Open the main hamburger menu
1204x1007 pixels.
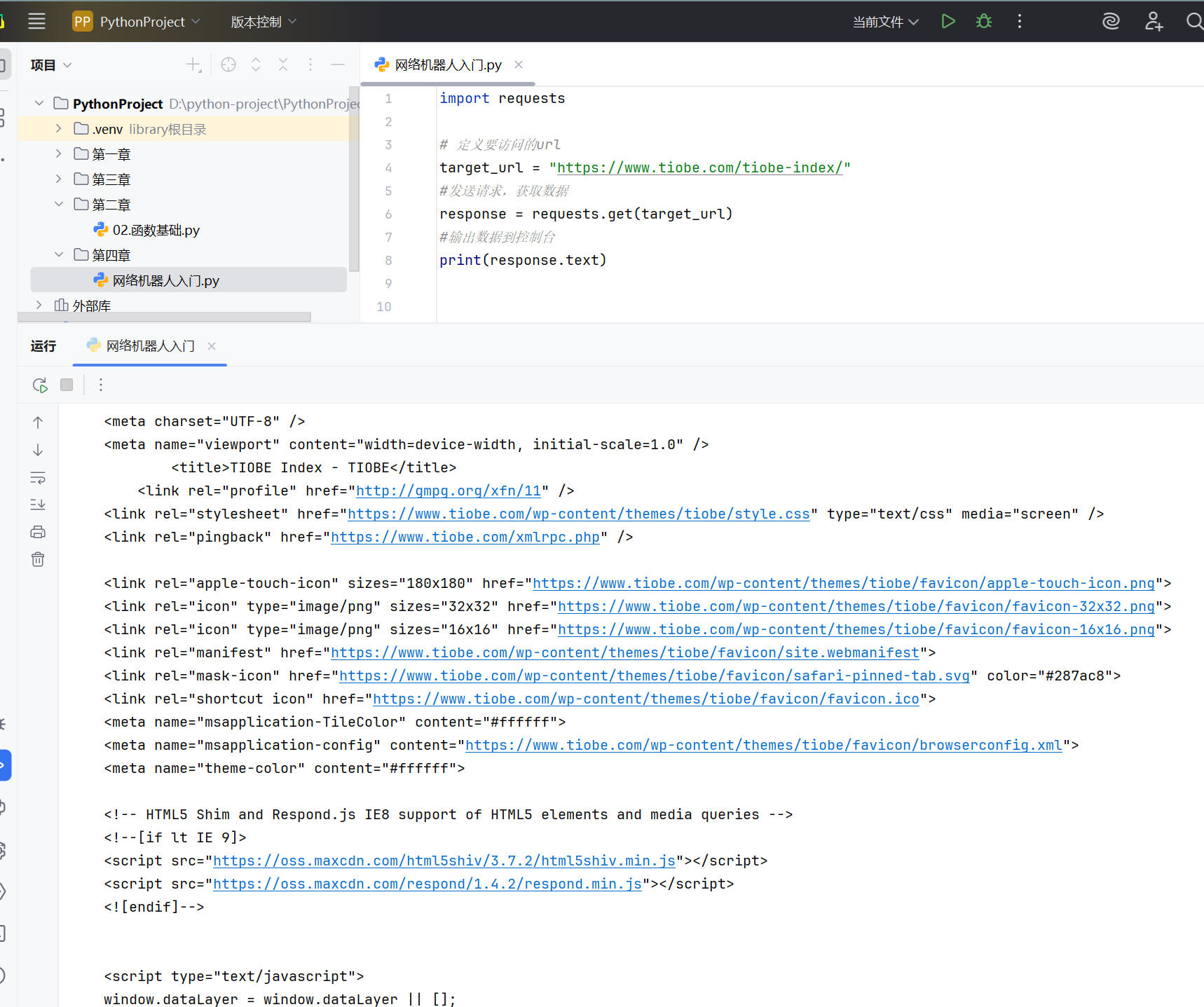[x=36, y=22]
